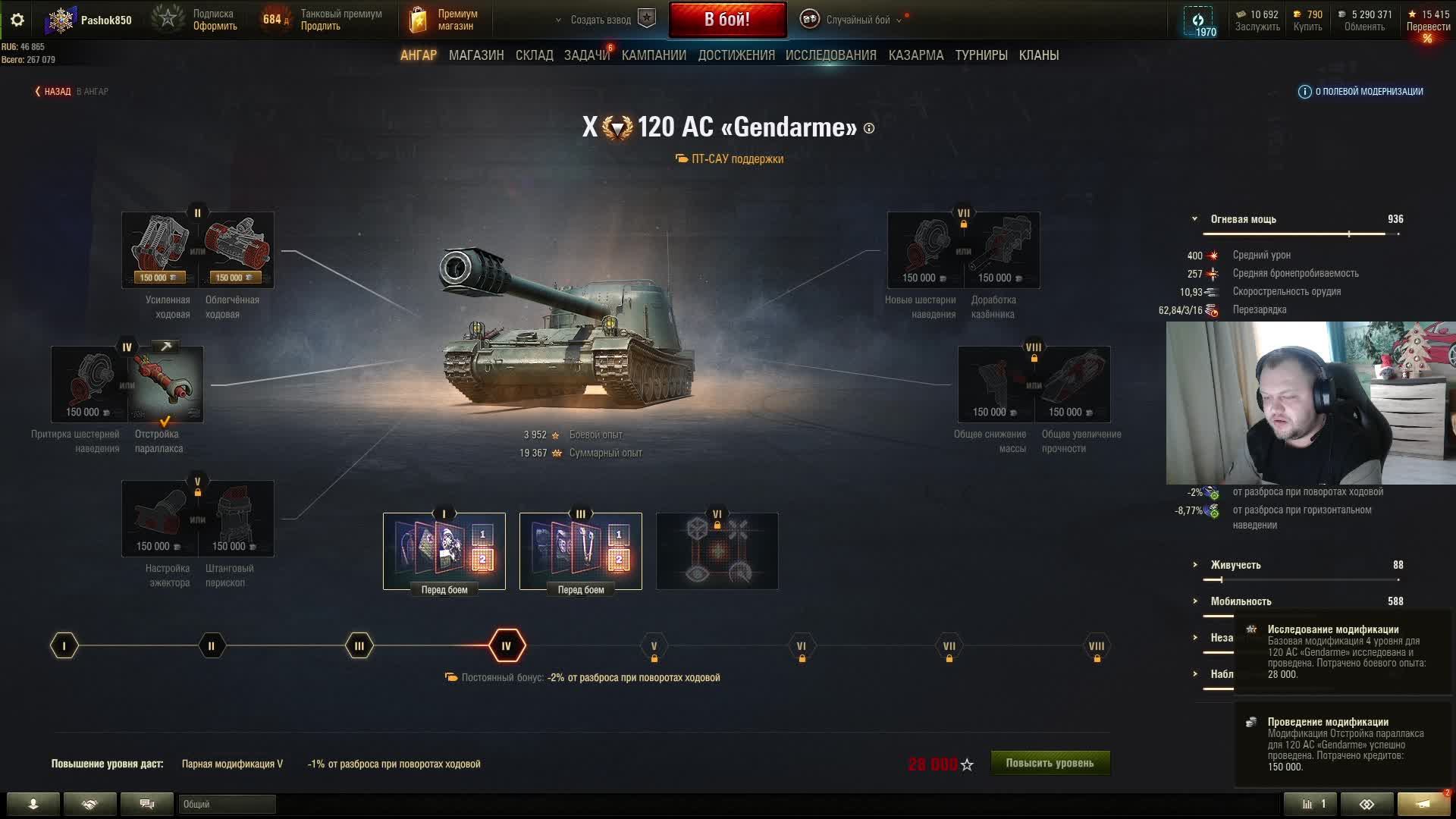Open the Премиум магазин bag icon
The image size is (1456, 819).
[418, 20]
